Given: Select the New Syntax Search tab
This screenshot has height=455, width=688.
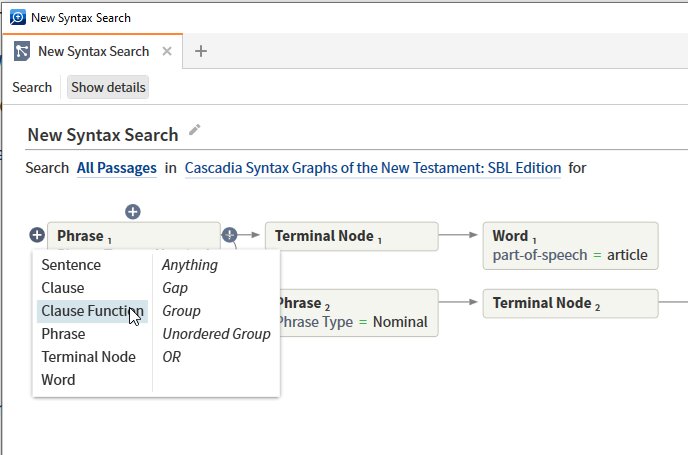Looking at the screenshot, I should 93,51.
